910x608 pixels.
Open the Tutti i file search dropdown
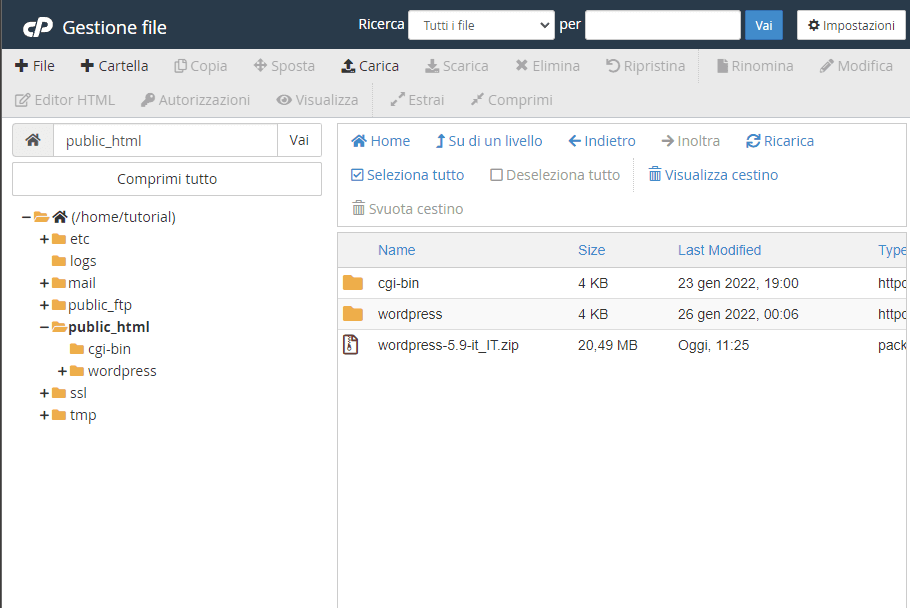tap(481, 26)
